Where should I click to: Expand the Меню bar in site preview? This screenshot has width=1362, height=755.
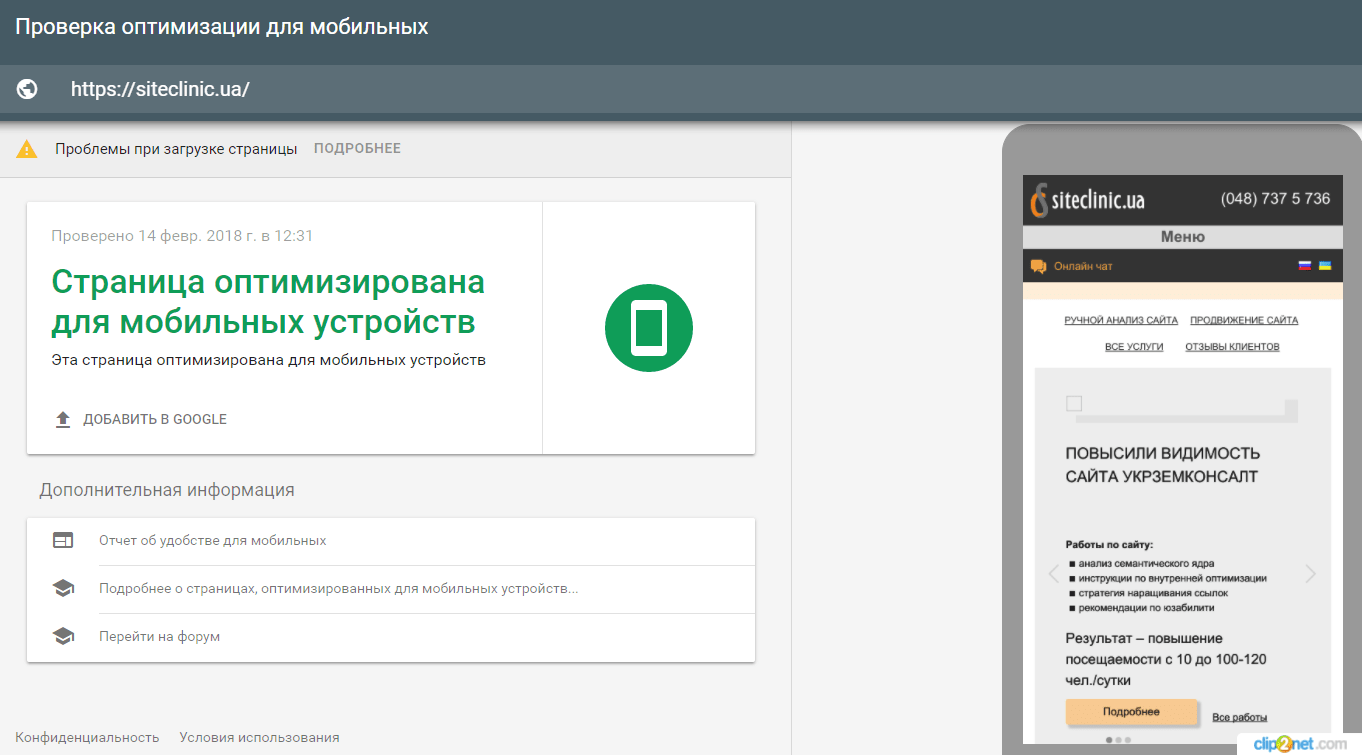click(x=1182, y=237)
